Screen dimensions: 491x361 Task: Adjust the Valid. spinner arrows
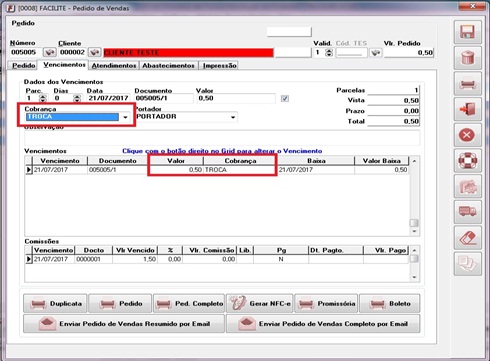point(329,53)
